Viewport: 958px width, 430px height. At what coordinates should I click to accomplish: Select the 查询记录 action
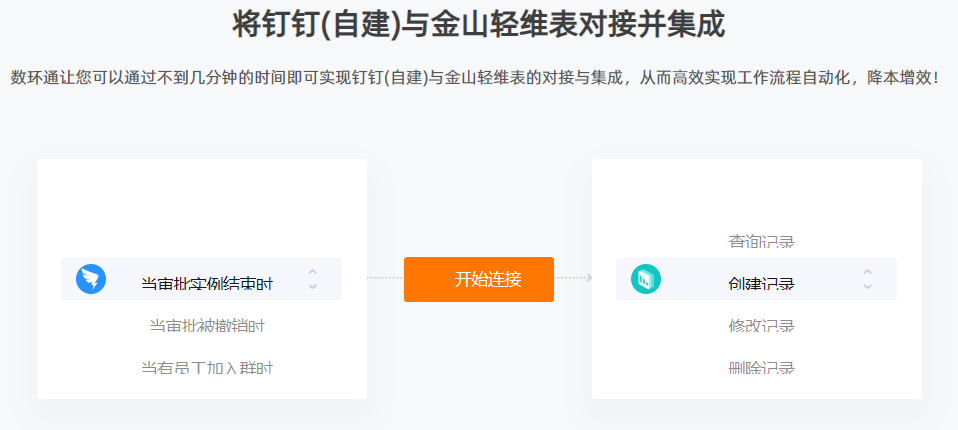click(x=761, y=242)
